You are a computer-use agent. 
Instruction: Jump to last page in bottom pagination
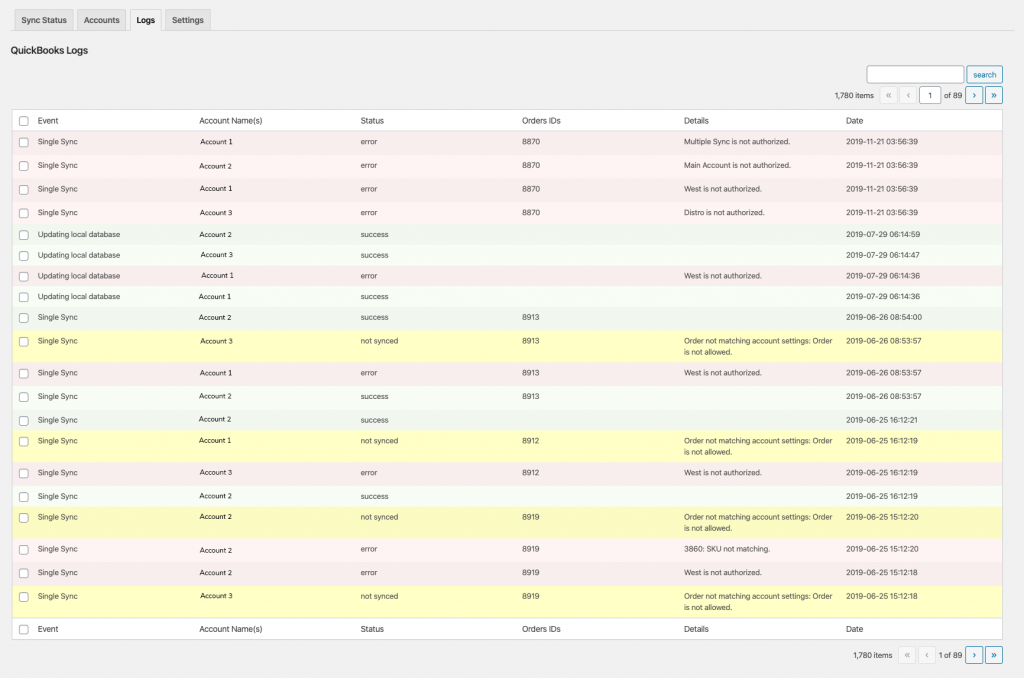993,655
